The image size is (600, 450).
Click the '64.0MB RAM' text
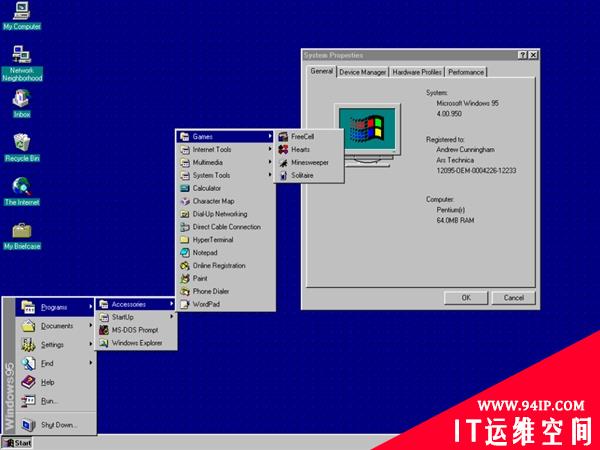coord(455,220)
